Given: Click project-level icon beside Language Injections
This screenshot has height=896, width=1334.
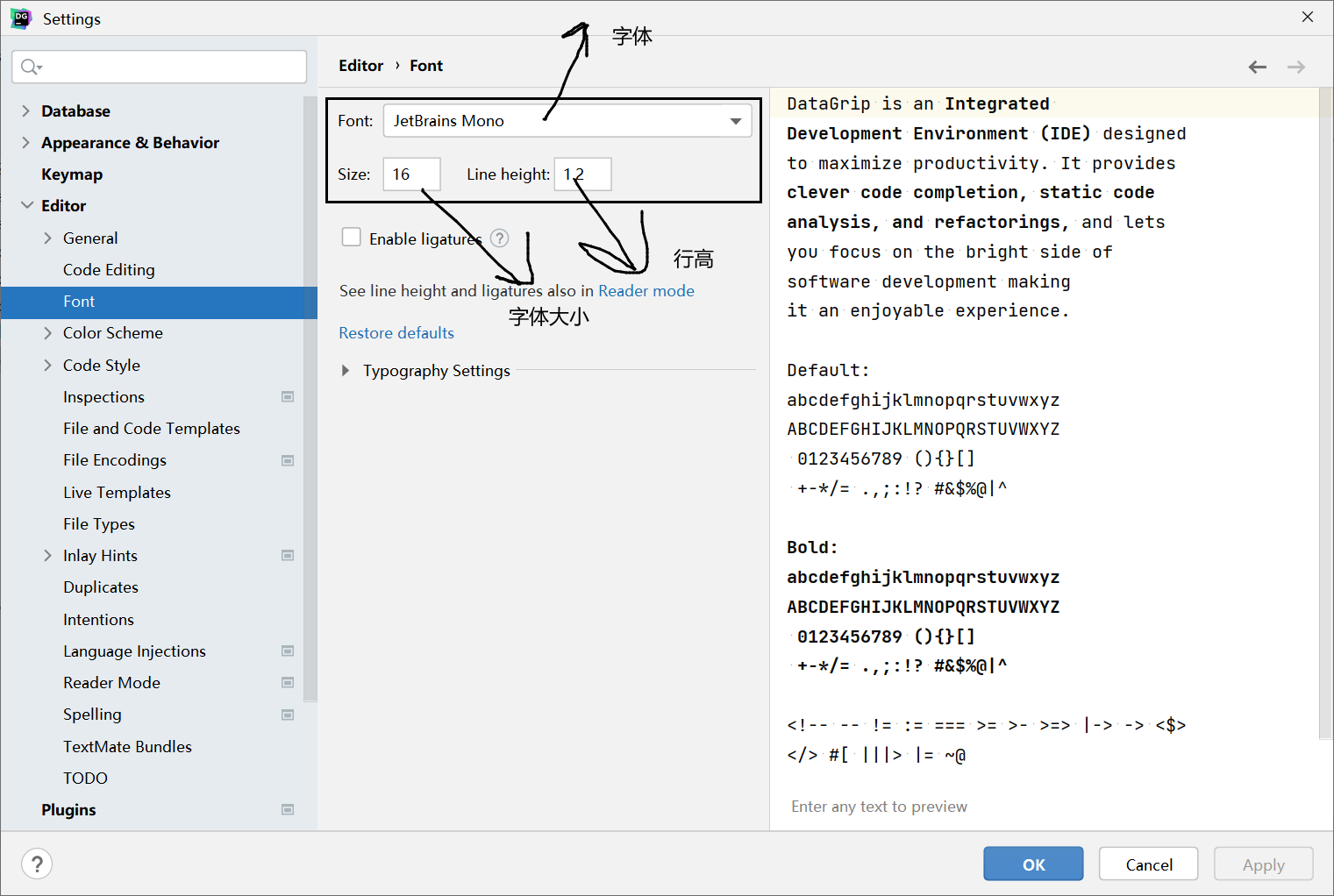Looking at the screenshot, I should tap(288, 651).
